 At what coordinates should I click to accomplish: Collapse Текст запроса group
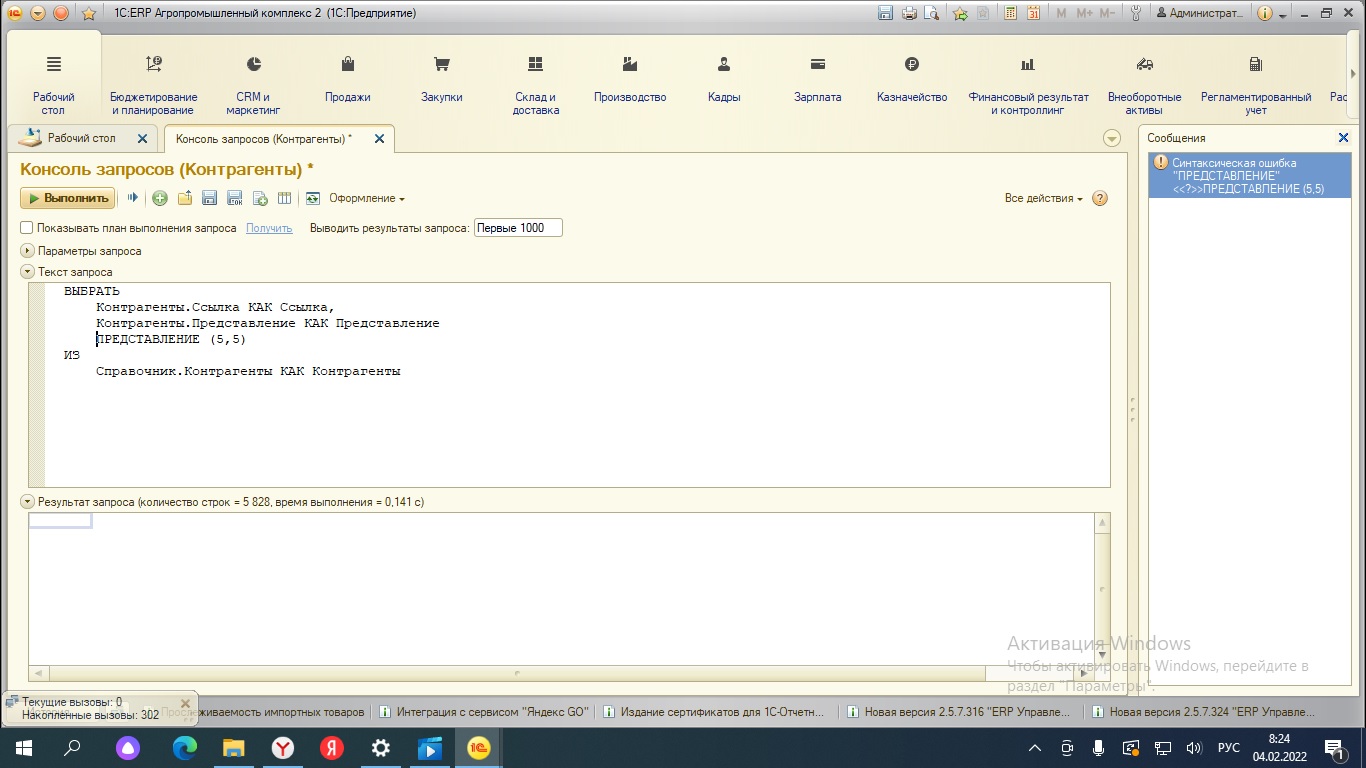pos(28,272)
